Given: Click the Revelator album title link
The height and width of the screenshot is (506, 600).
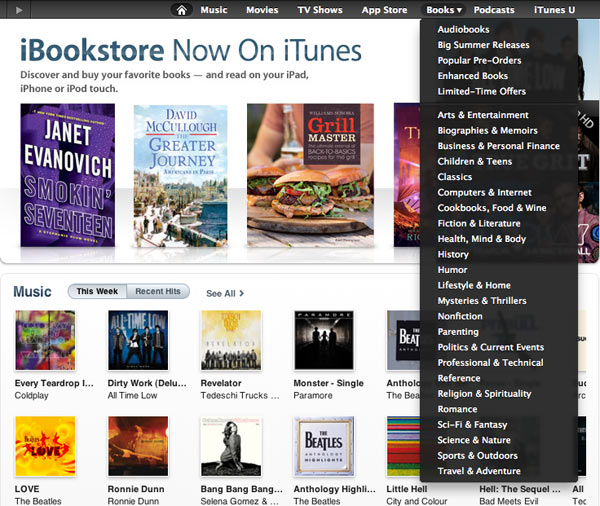Looking at the screenshot, I should coord(221,383).
